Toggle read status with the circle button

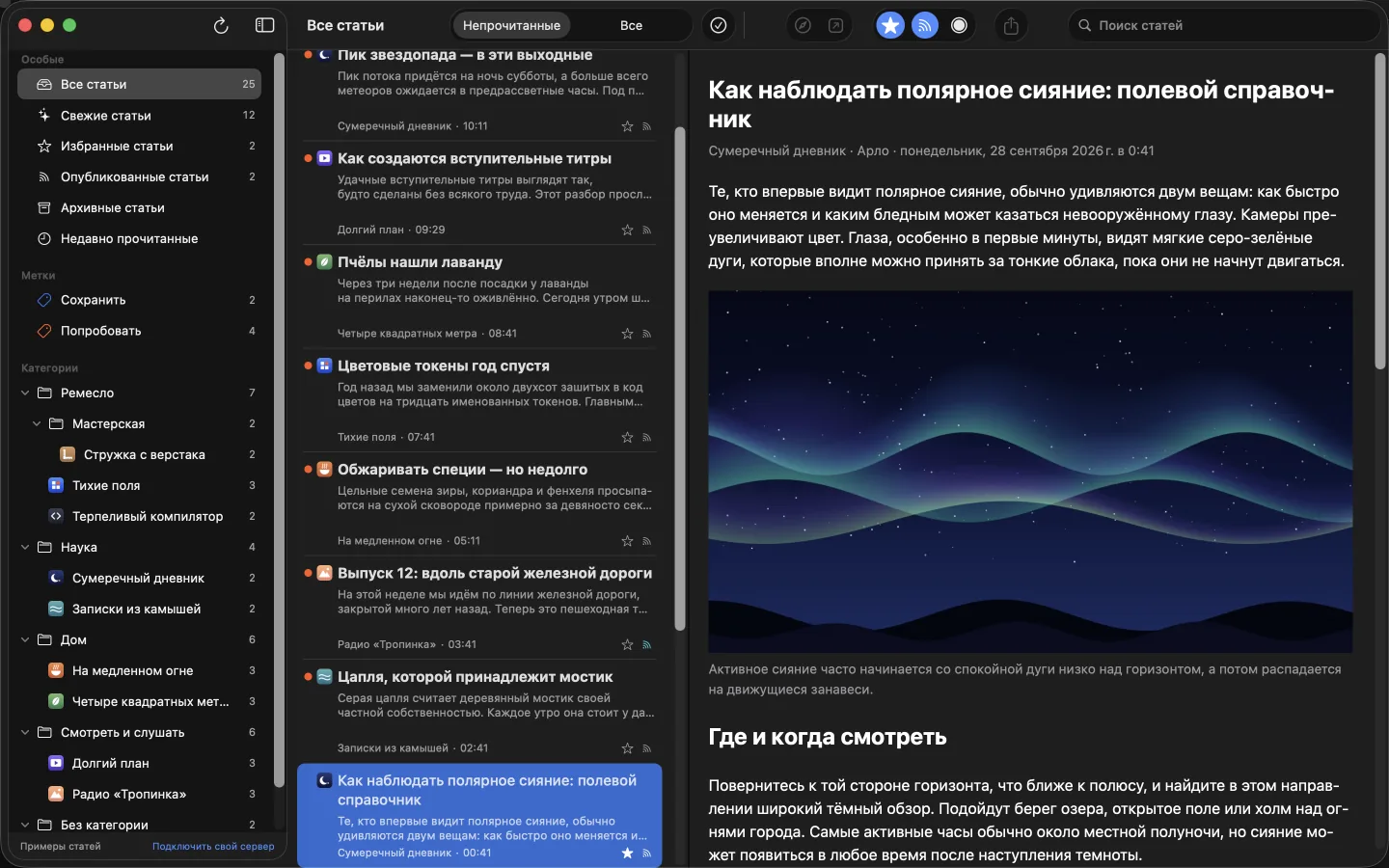[959, 26]
